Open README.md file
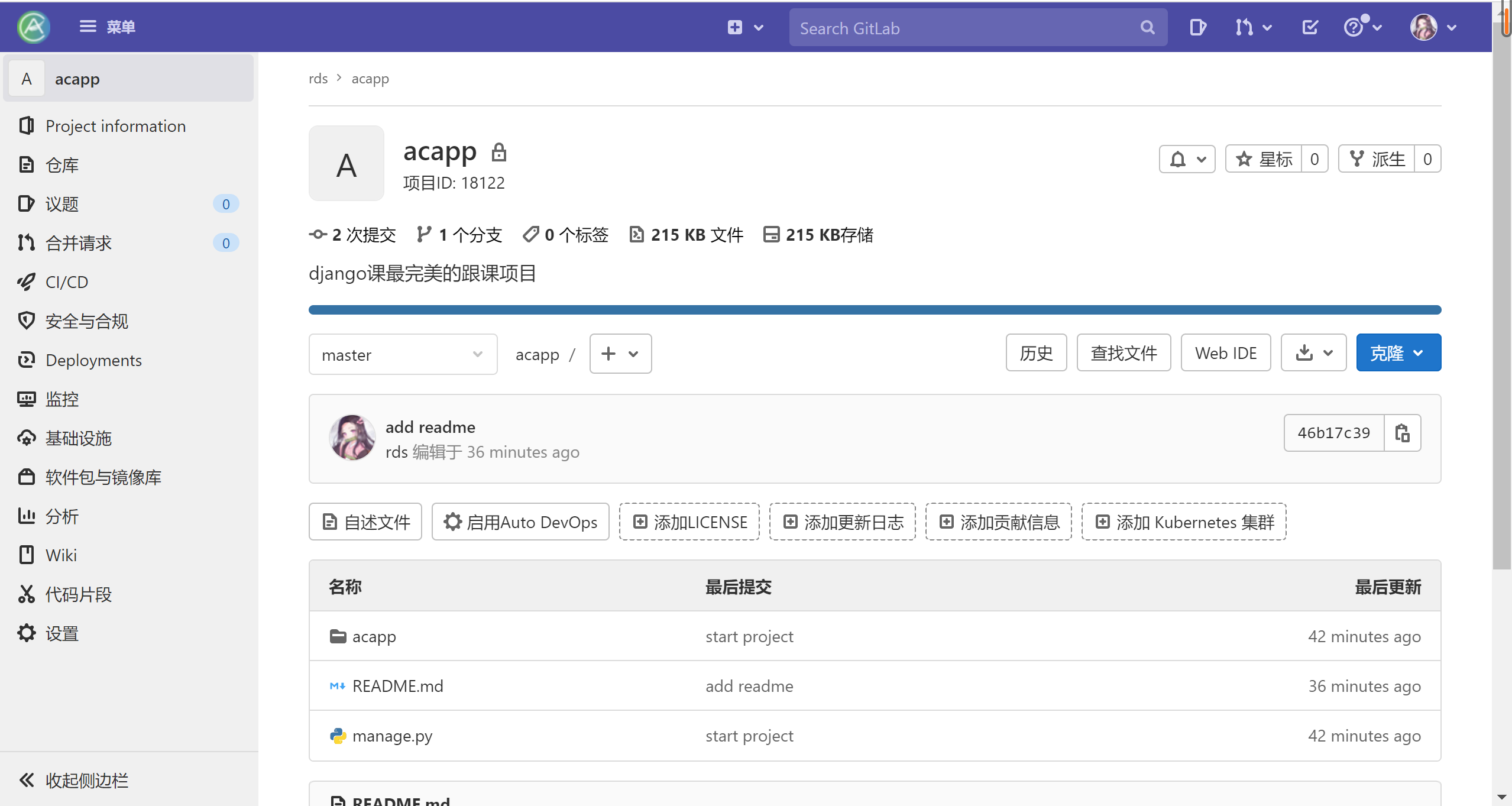The image size is (1512, 806). click(397, 686)
